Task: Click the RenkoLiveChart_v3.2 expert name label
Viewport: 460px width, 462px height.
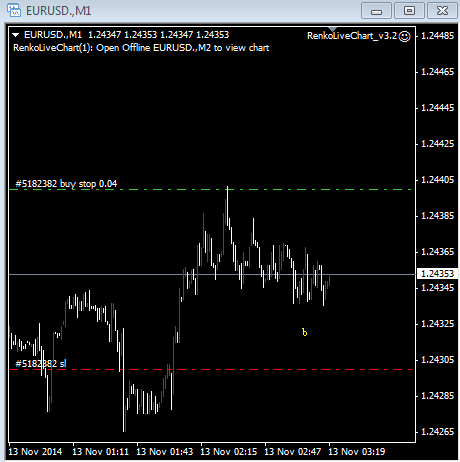Action: point(352,36)
